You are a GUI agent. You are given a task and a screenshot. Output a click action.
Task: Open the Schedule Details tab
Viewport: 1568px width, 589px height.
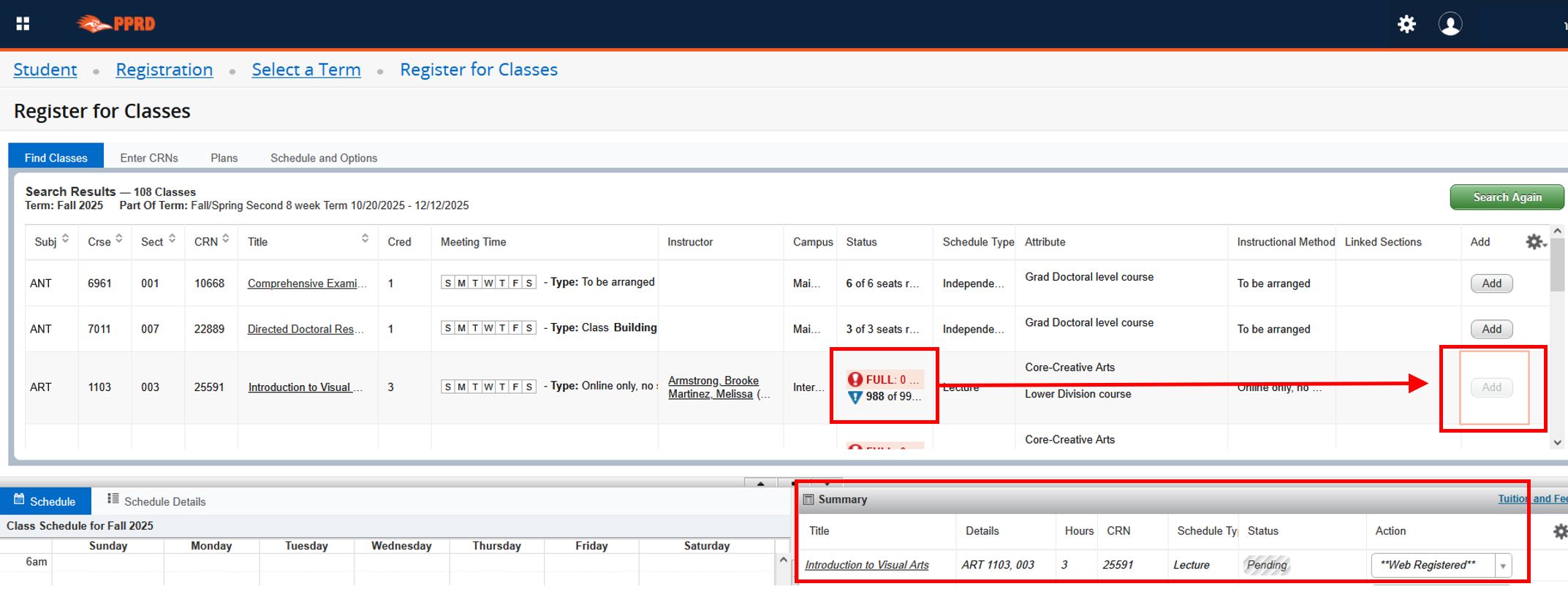[x=156, y=501]
